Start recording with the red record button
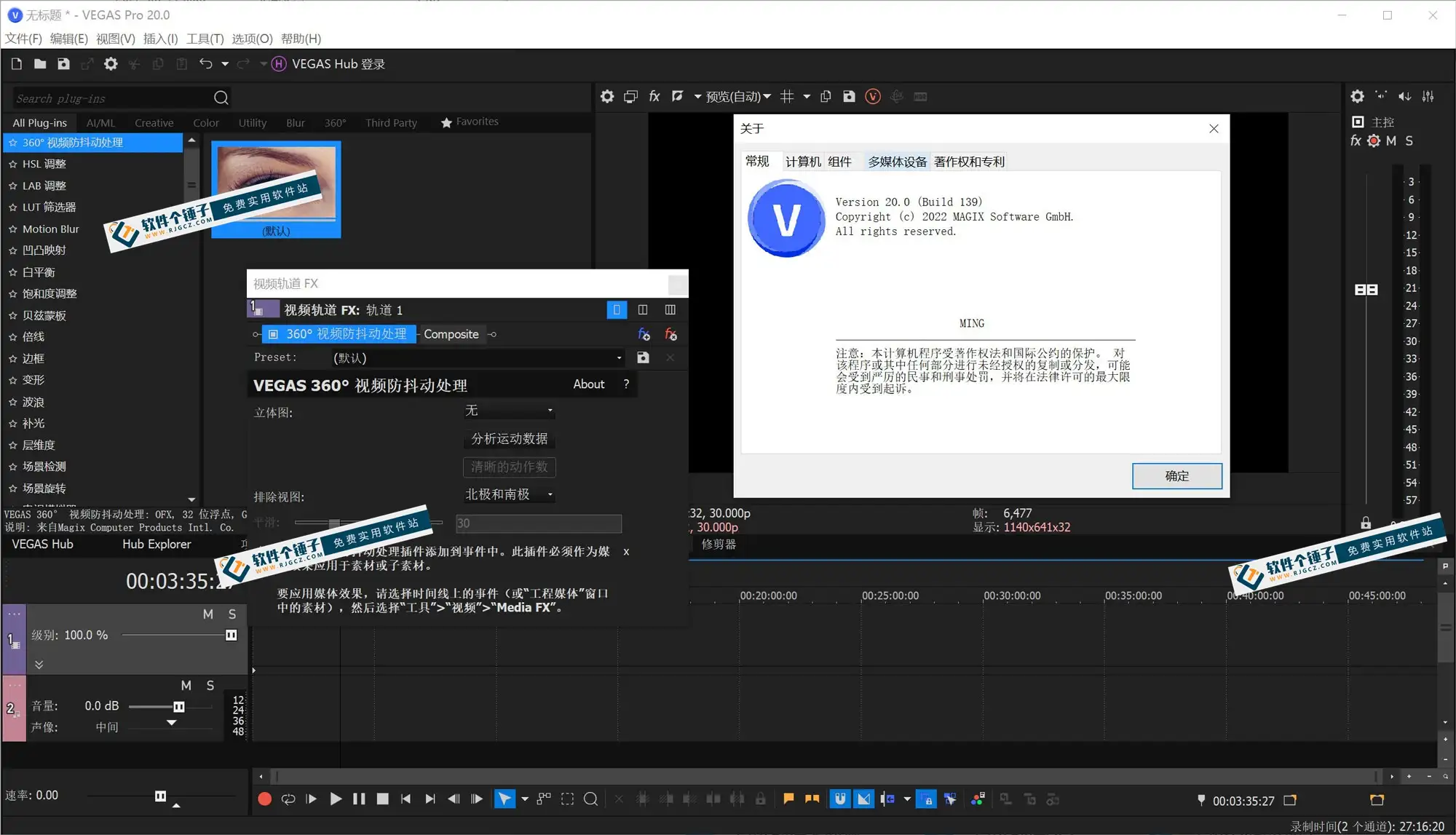This screenshot has width=1456, height=835. pyautogui.click(x=264, y=799)
